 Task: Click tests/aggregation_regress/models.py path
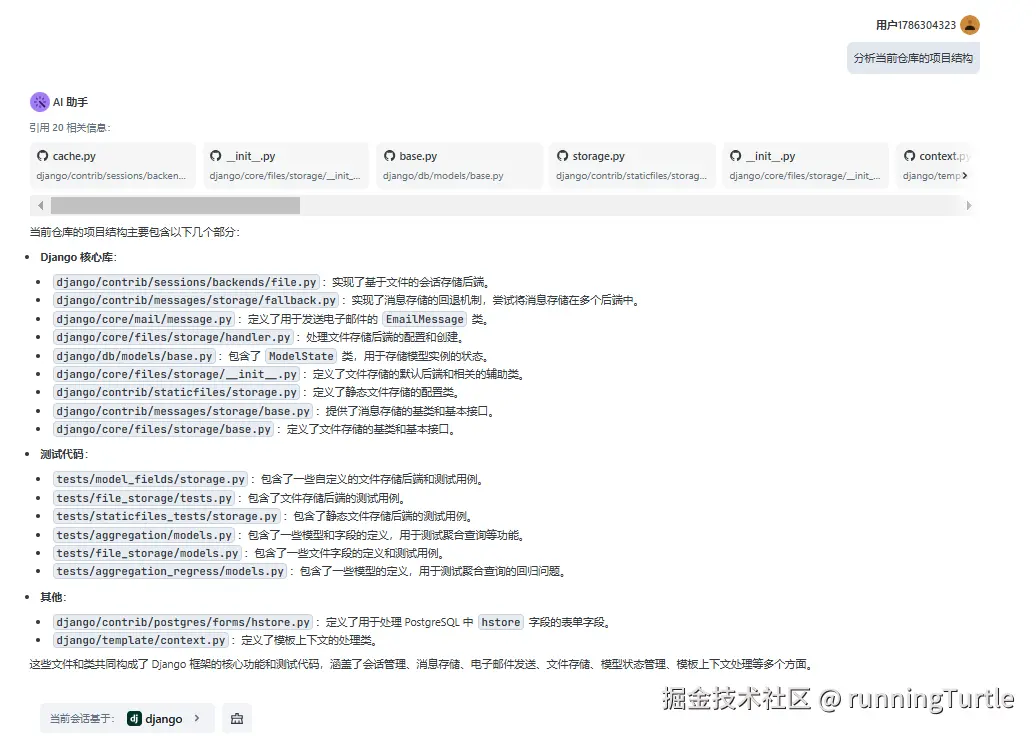click(x=170, y=571)
